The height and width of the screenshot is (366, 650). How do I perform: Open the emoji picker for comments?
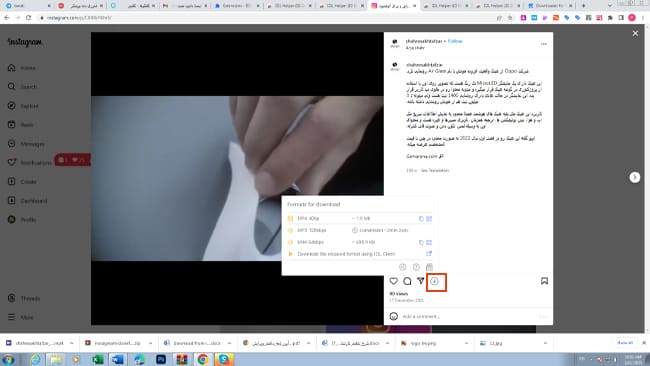[393, 316]
